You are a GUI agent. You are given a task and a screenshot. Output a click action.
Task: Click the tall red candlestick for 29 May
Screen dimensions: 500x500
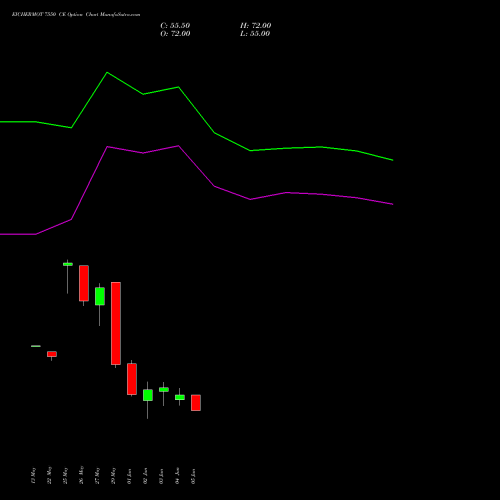(116, 323)
